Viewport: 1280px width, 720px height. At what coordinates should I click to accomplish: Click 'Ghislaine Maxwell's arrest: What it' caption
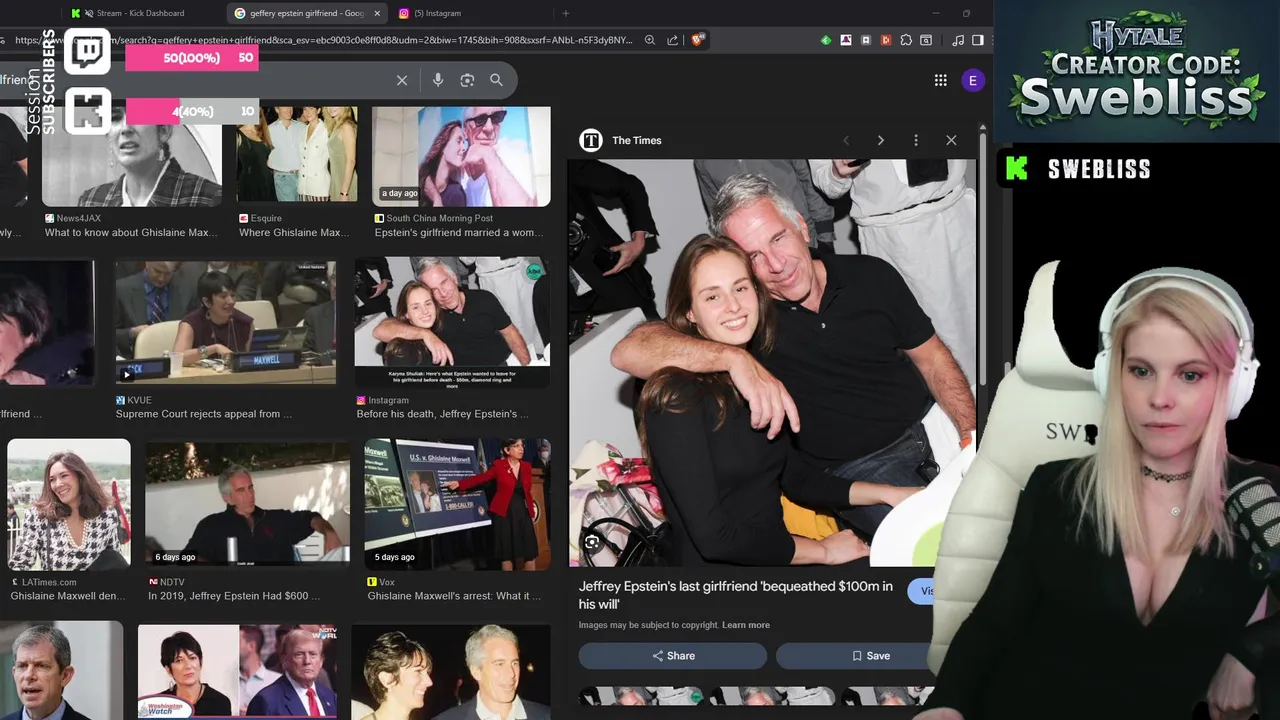[454, 596]
